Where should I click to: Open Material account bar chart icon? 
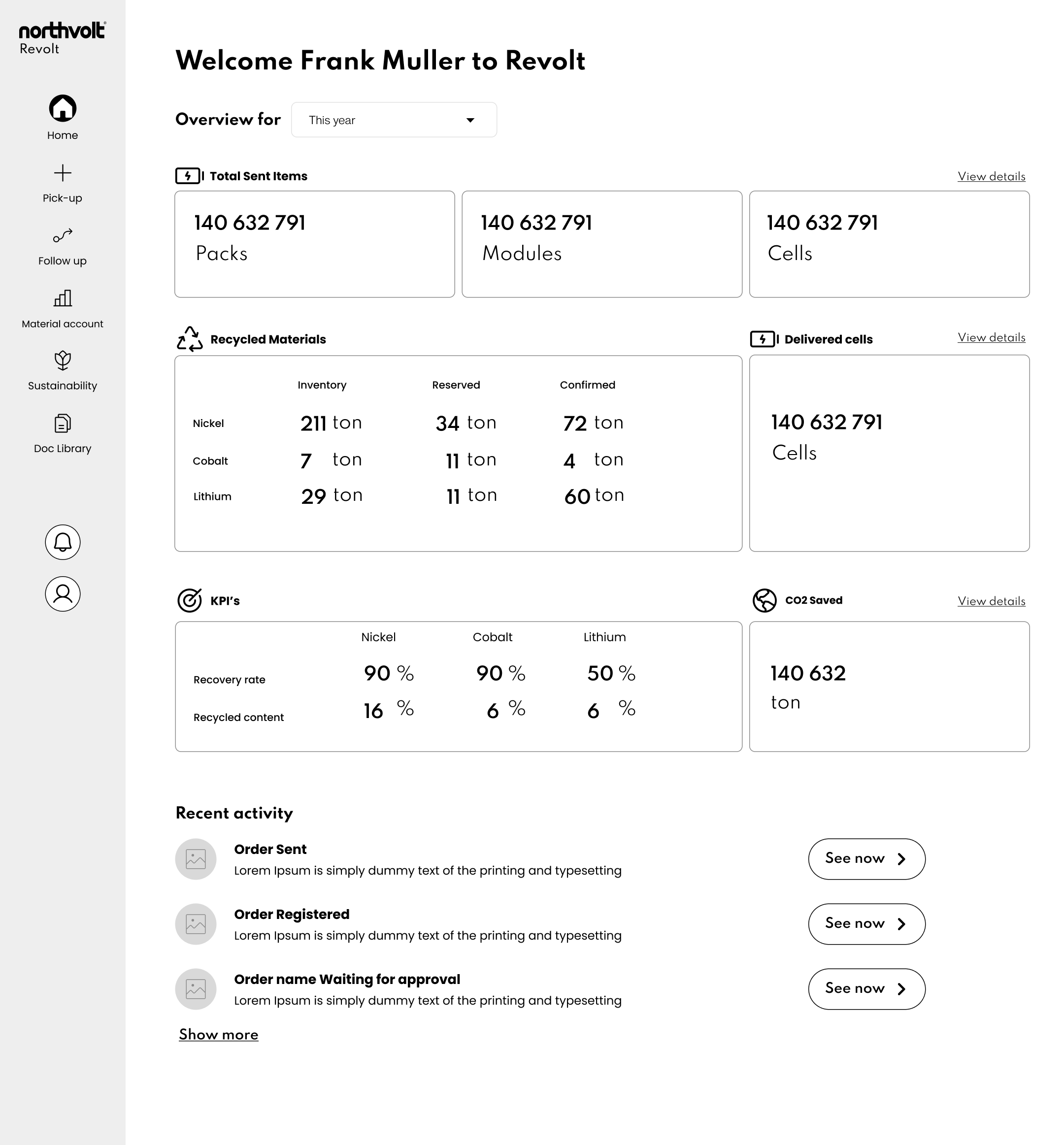62,298
